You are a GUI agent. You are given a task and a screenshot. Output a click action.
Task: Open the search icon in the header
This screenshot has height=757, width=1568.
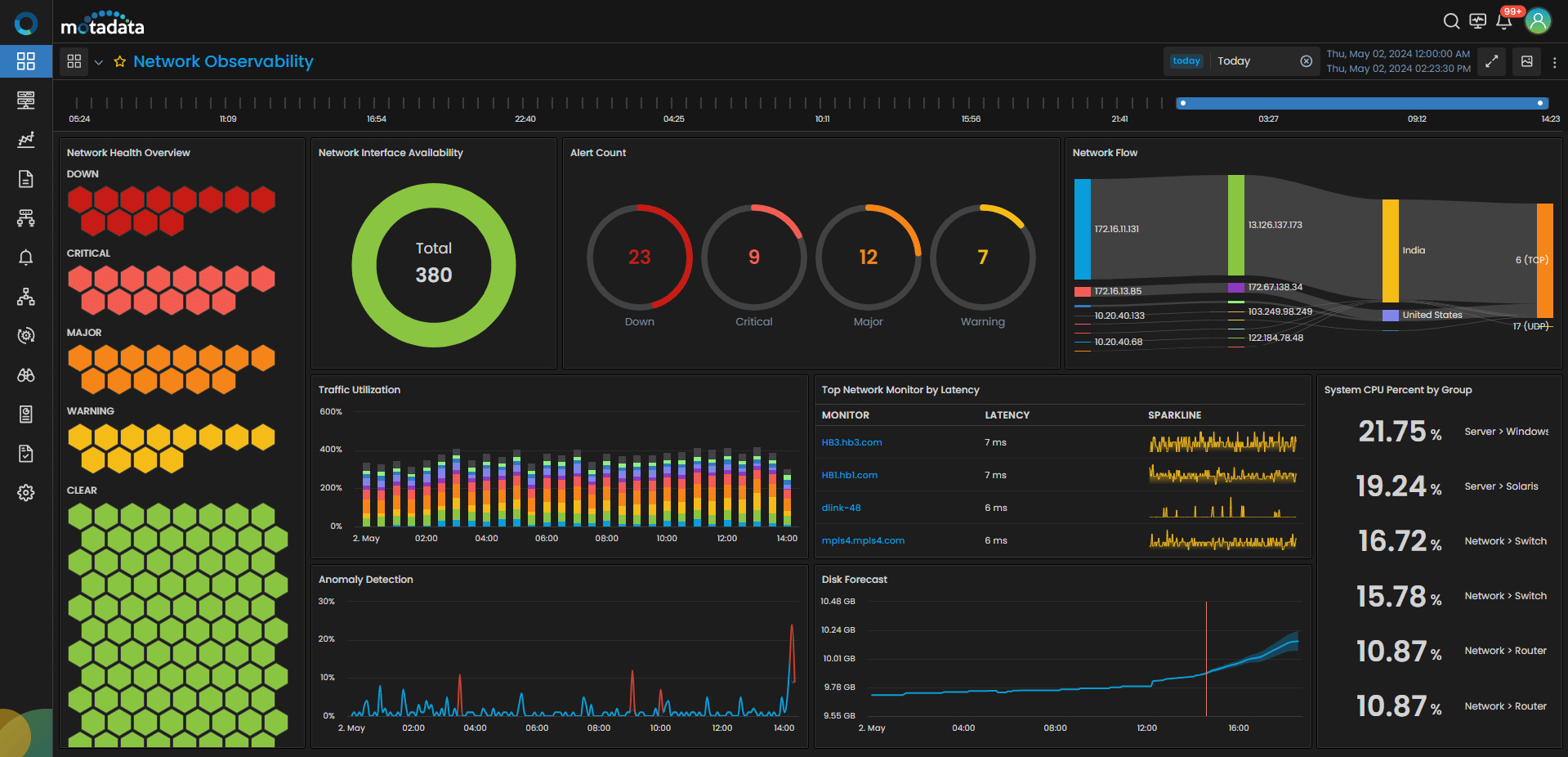1451,21
